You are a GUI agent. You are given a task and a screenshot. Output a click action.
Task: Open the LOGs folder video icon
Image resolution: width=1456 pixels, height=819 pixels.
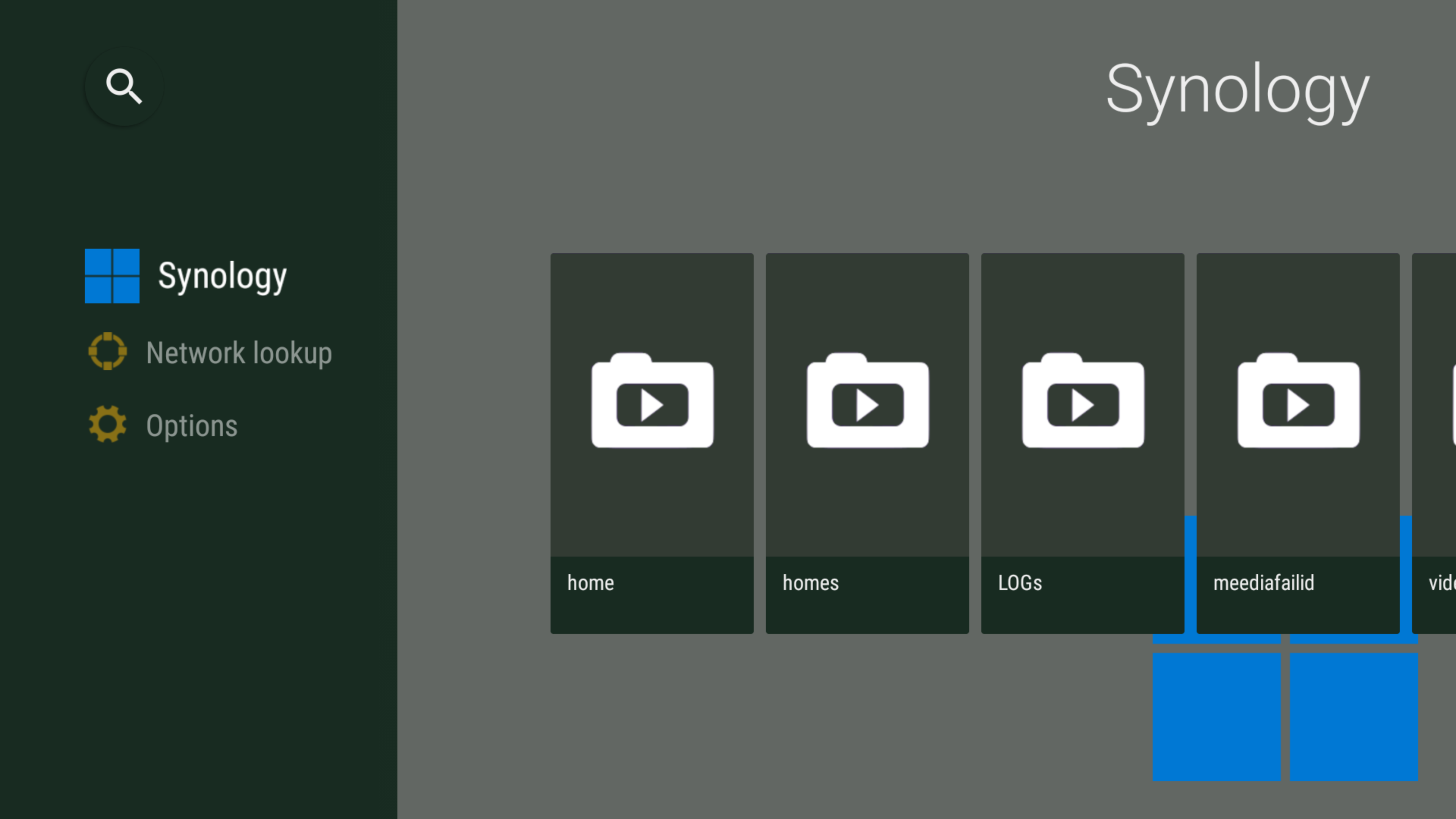click(x=1083, y=400)
